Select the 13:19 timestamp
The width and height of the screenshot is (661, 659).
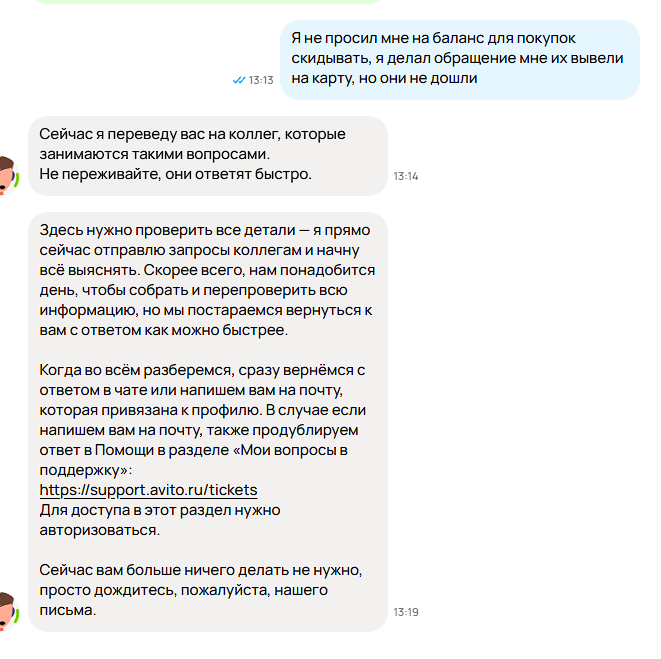point(406,612)
